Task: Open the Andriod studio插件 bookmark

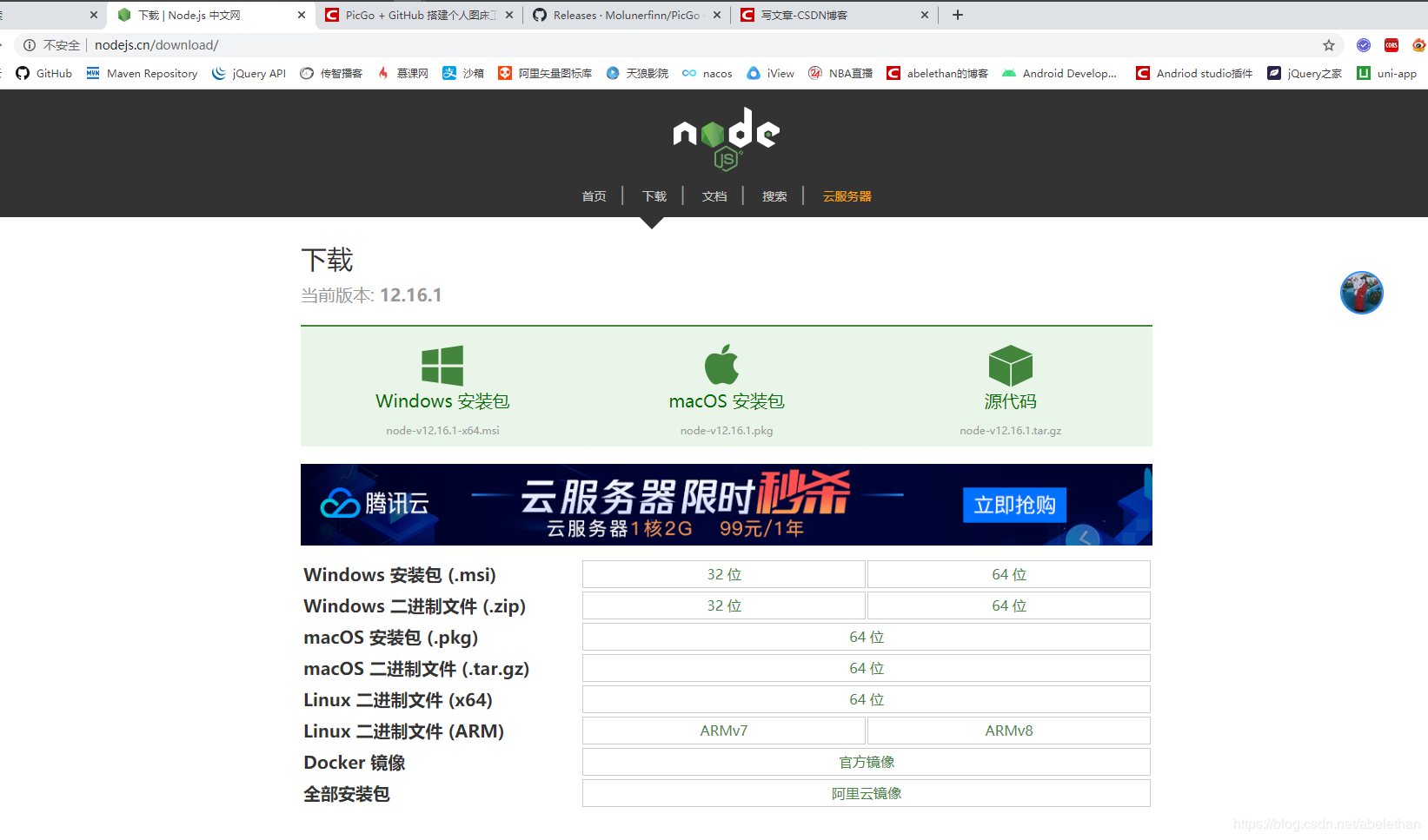Action: pos(1194,73)
